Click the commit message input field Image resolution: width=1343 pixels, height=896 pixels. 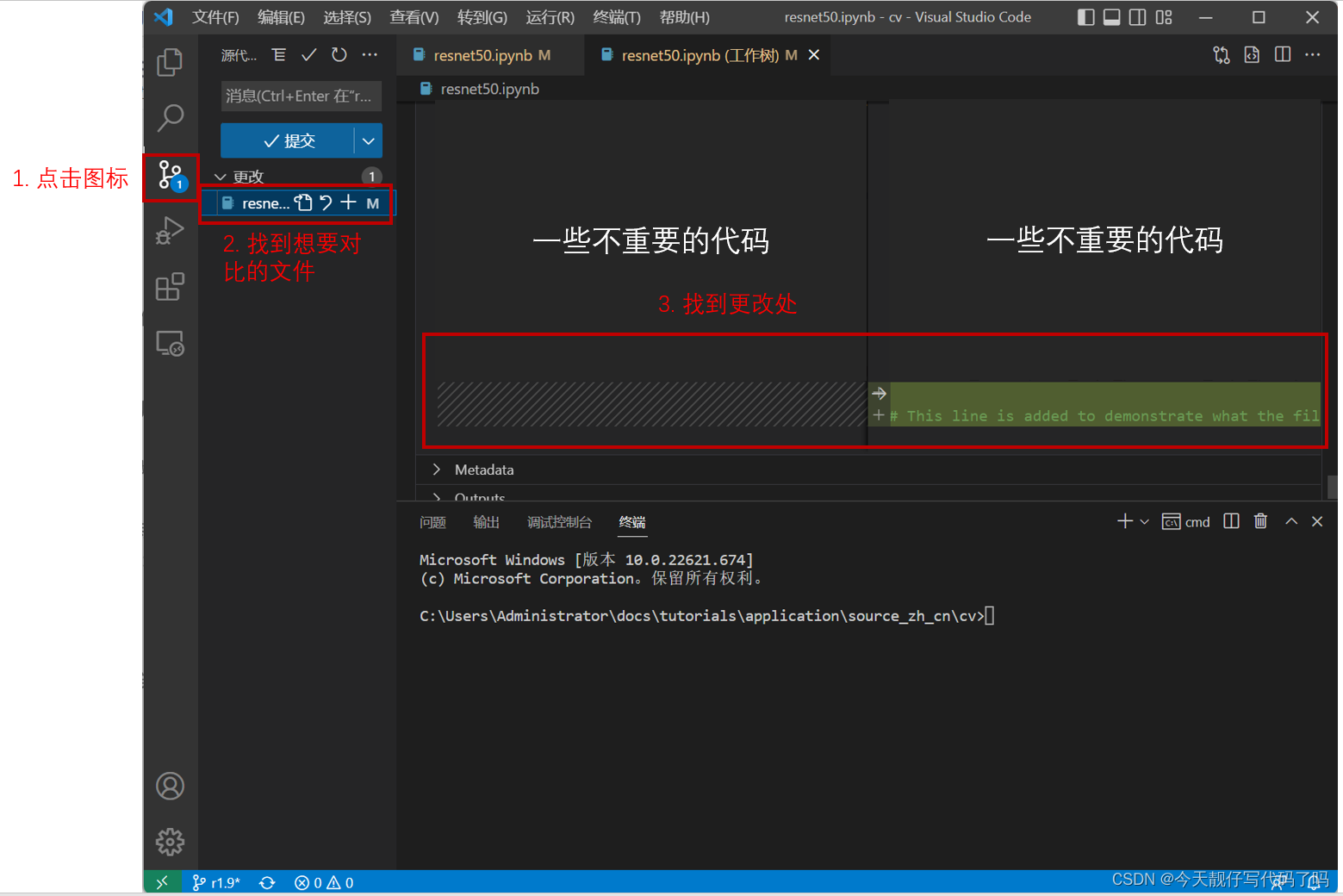point(302,96)
